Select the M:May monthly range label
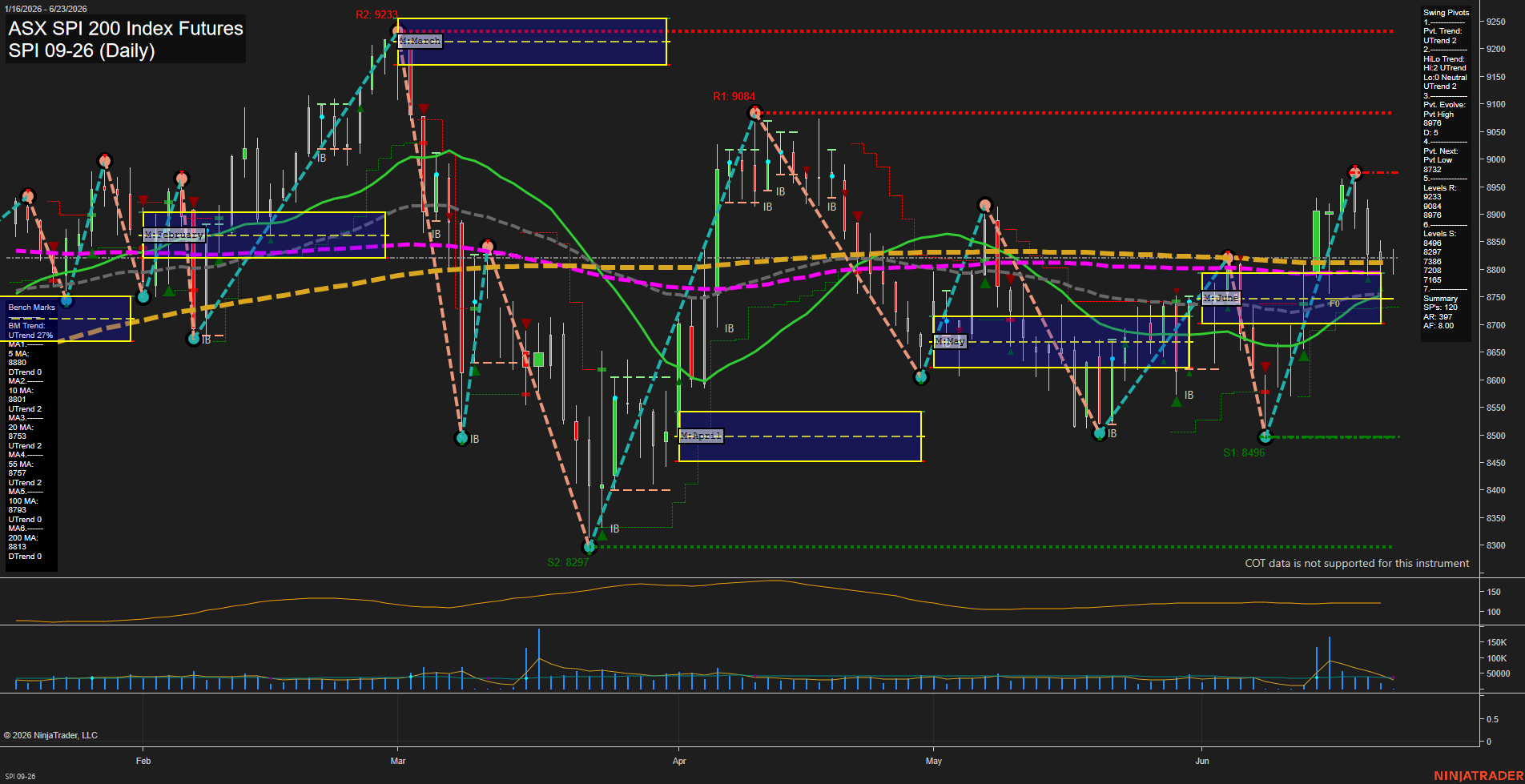1525x784 pixels. 951,341
